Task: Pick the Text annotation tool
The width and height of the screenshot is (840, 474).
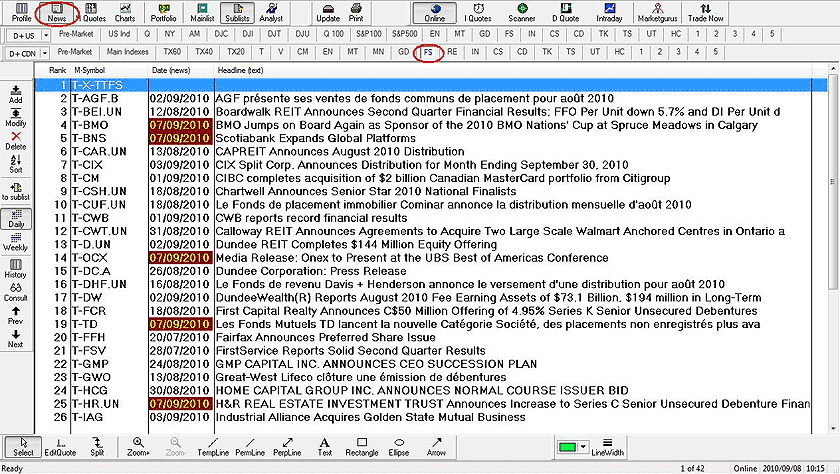Action: click(x=324, y=447)
